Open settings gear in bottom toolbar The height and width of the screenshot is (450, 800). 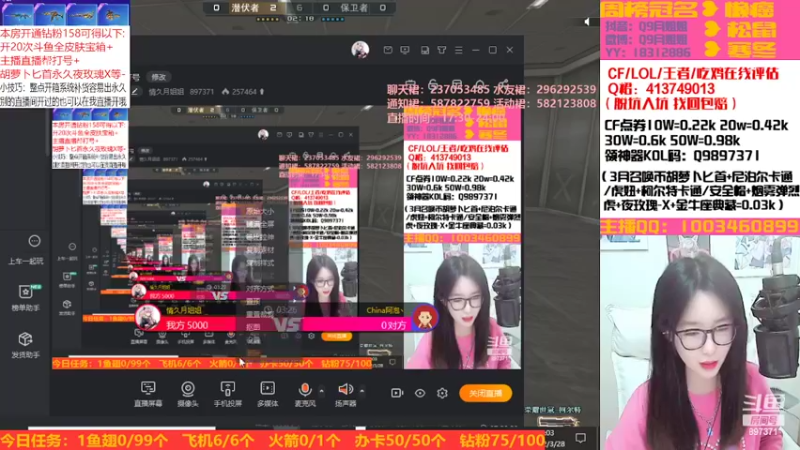442,393
